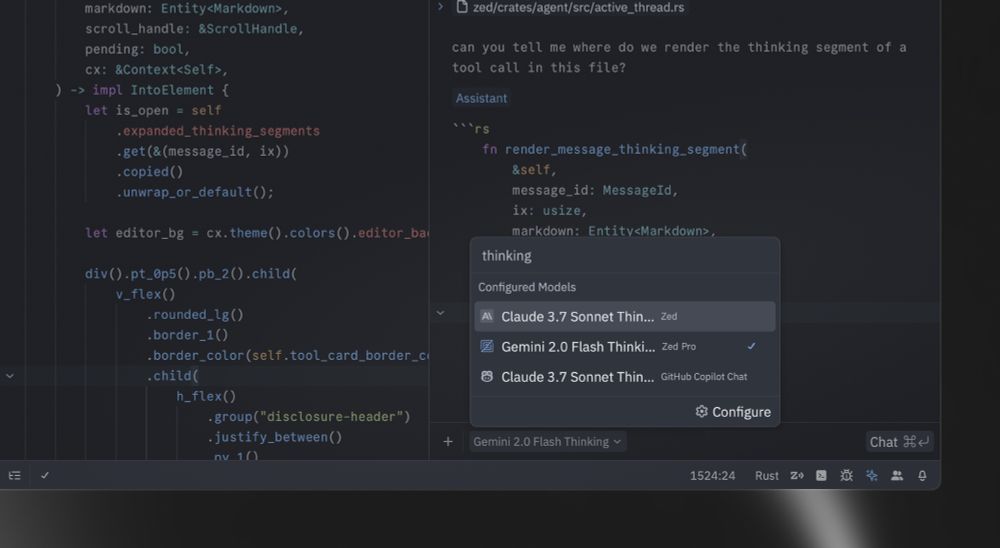Click the checkmark next to Gemini model
1000x548 pixels.
(751, 346)
